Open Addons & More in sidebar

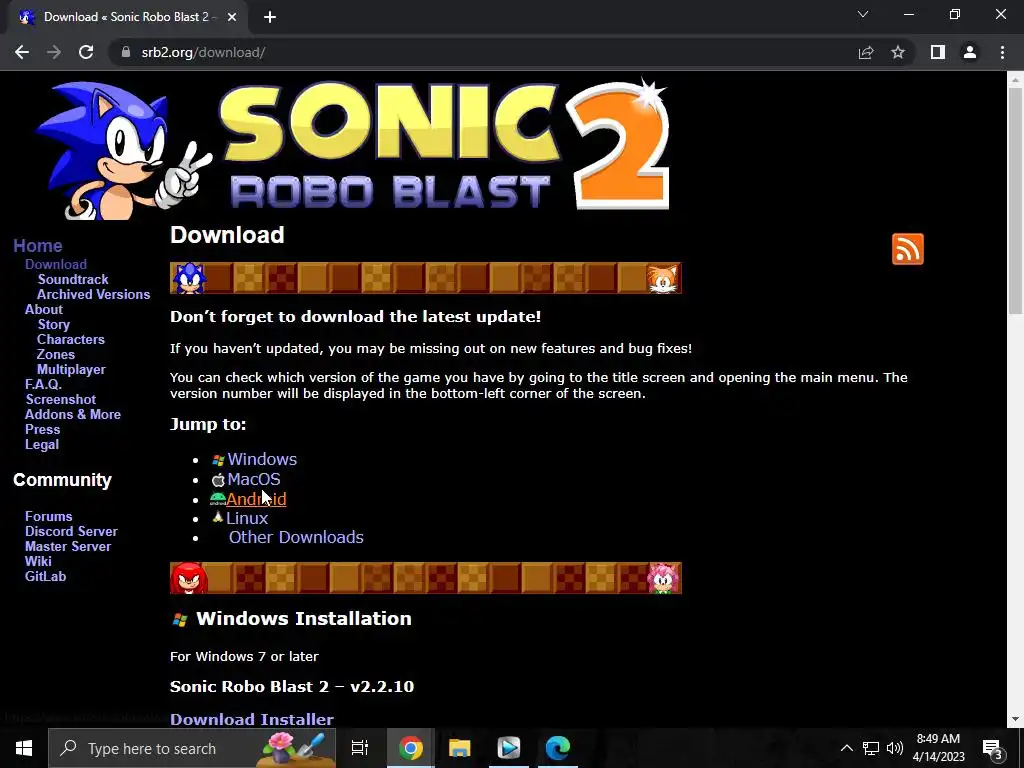pos(72,414)
